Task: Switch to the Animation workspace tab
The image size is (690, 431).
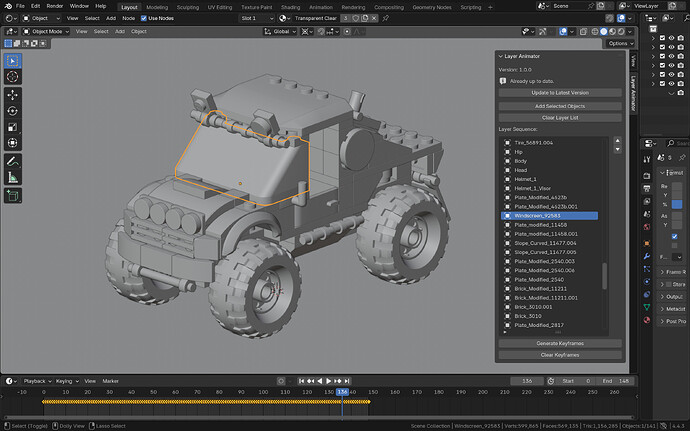Action: point(321,7)
